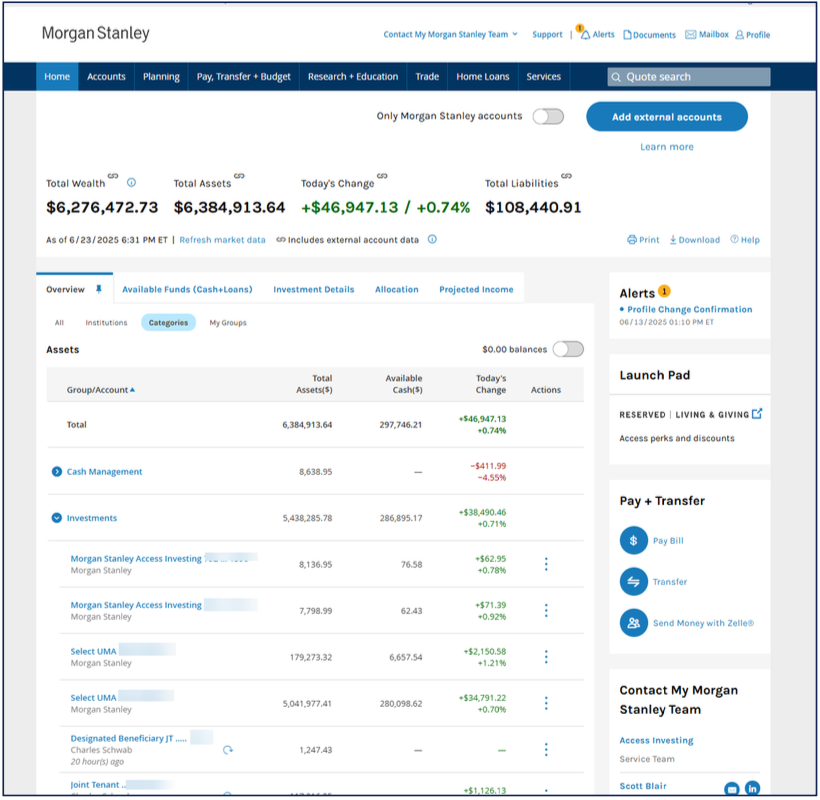Open actions menu for Select UMA 5,041,977.41

coord(546,703)
